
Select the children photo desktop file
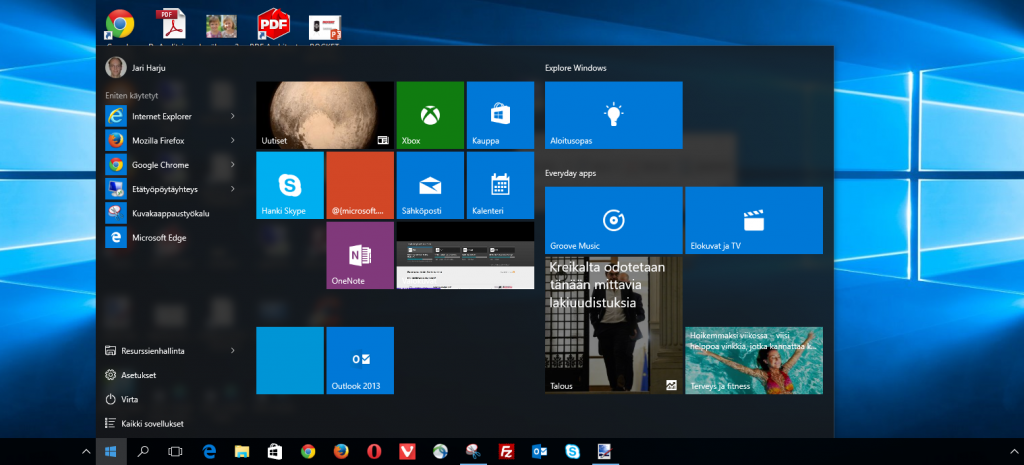221,26
